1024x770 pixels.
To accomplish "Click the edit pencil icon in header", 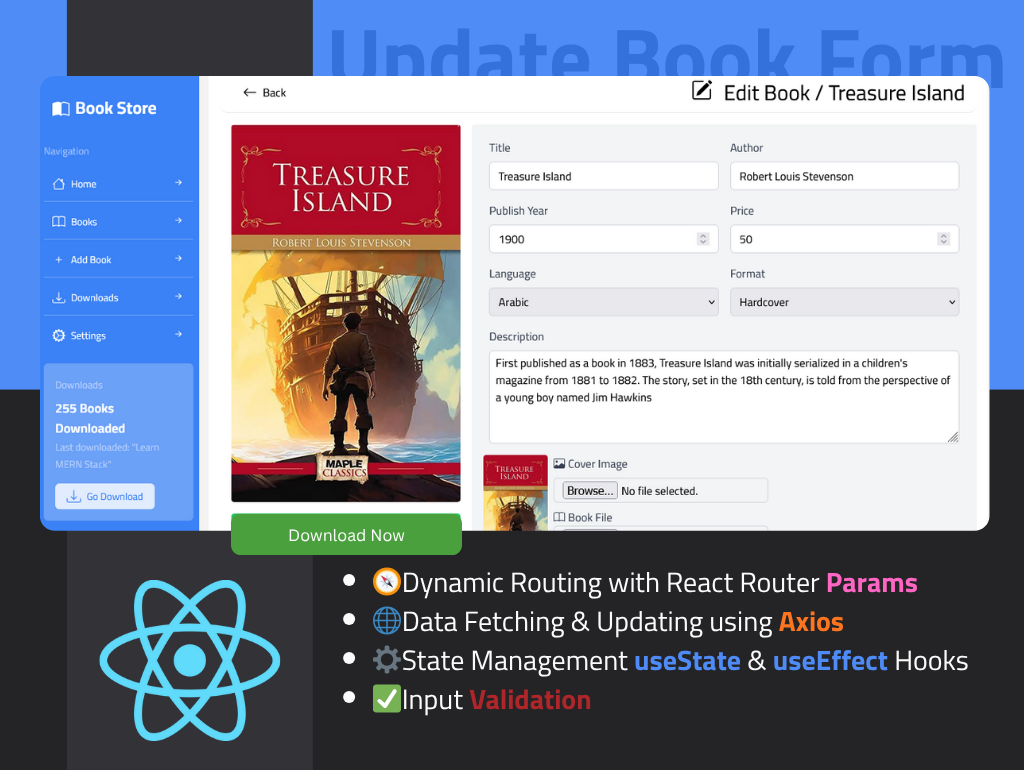I will pos(703,92).
